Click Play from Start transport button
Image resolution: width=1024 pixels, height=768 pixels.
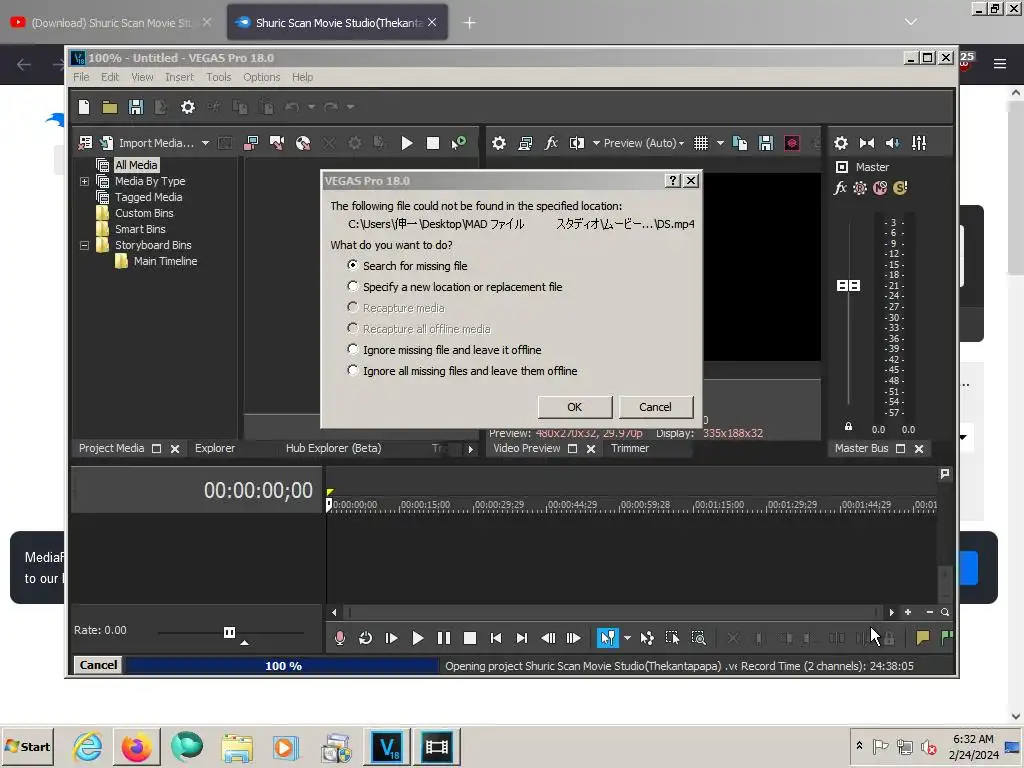392,638
